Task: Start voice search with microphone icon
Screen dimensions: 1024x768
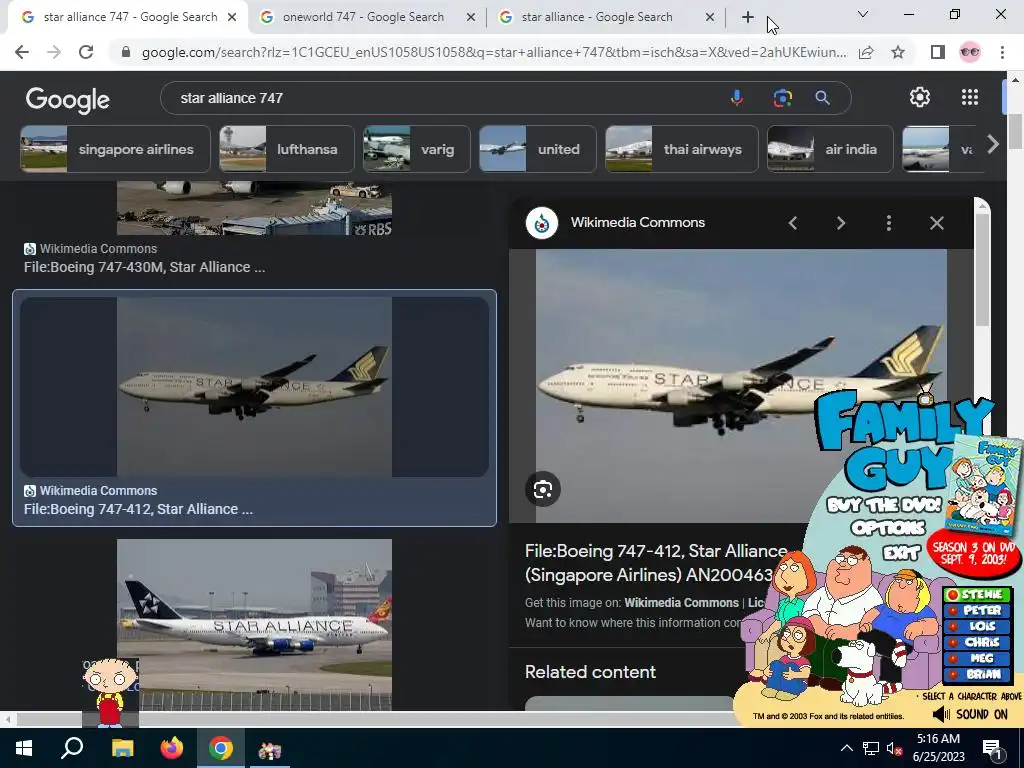Action: [x=737, y=98]
